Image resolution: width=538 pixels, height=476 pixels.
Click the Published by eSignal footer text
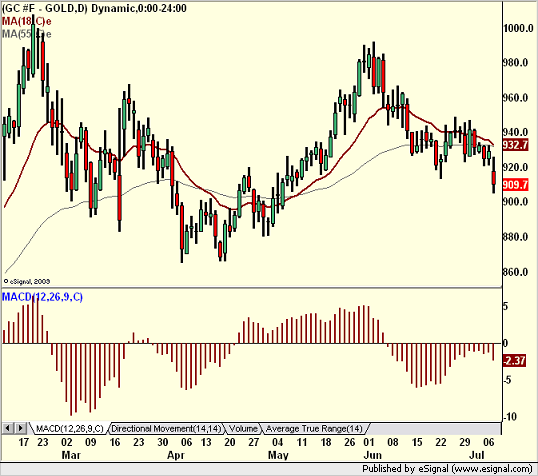(x=447, y=468)
